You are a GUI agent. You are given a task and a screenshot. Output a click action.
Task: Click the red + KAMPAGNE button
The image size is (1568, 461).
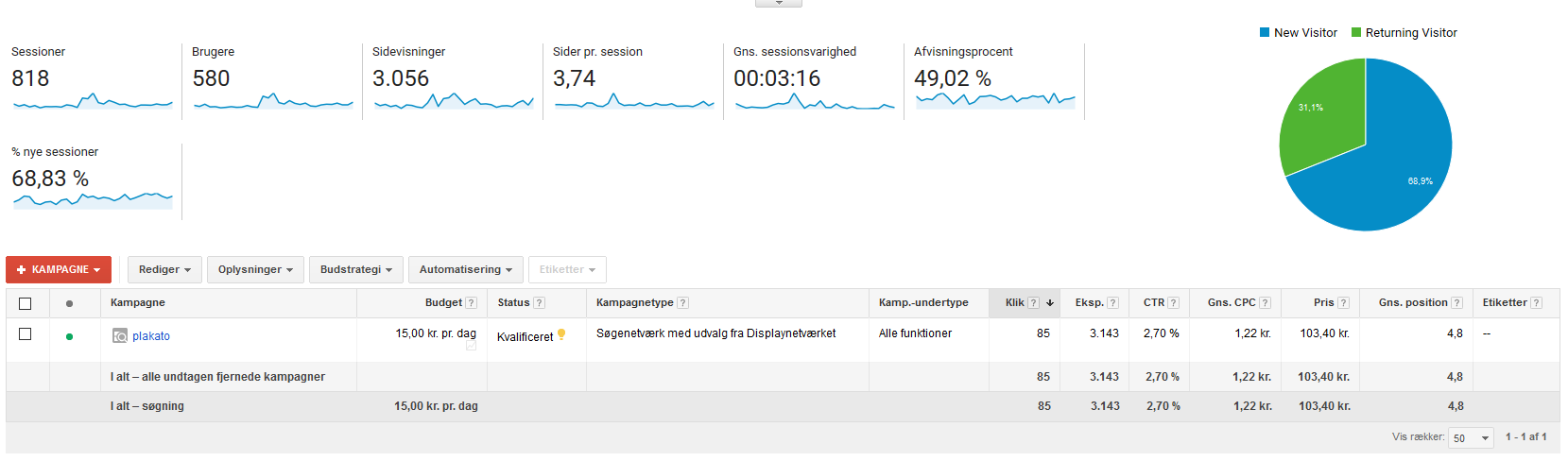click(59, 270)
